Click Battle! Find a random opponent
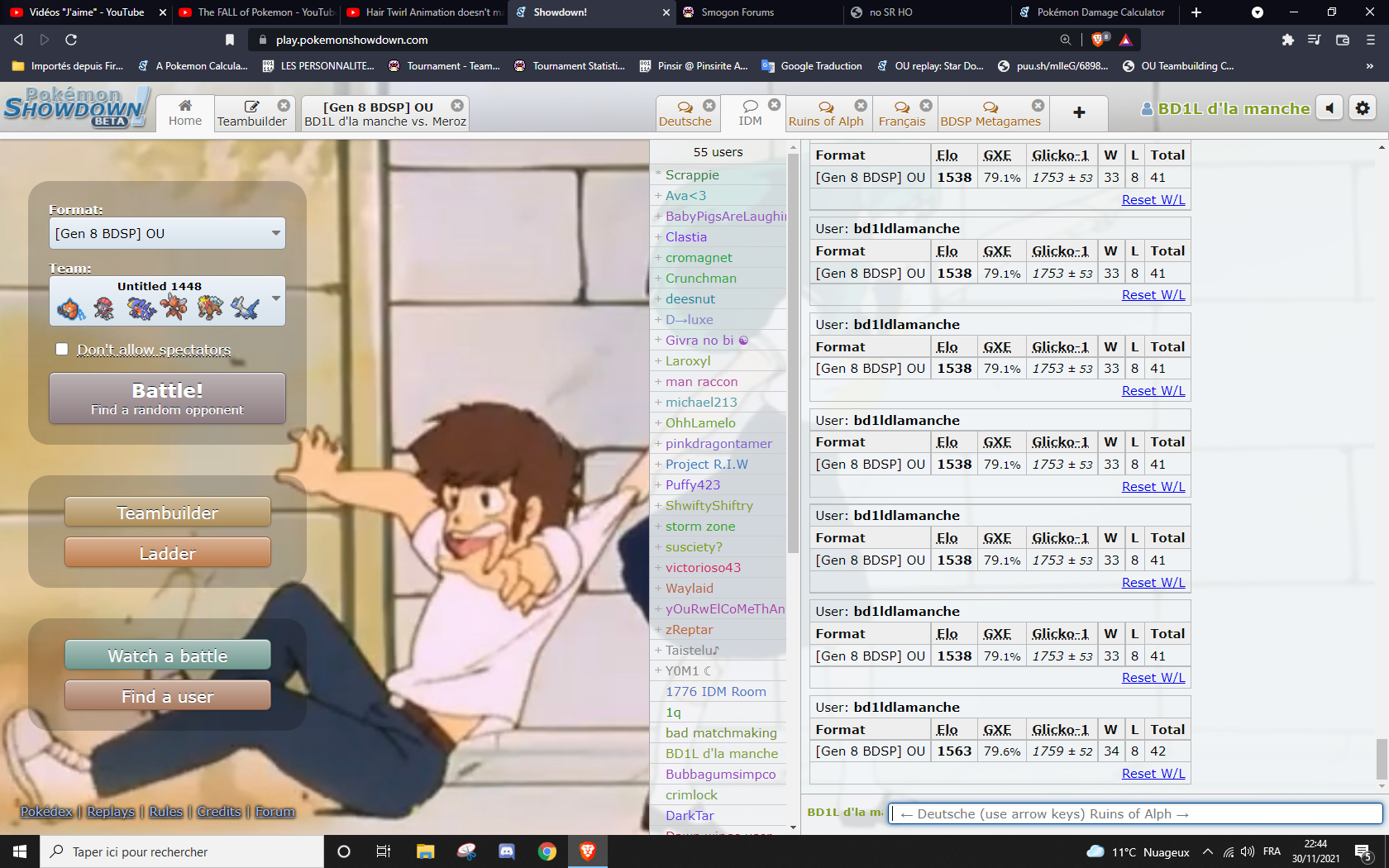Screen dimensions: 1389x868 (167, 398)
